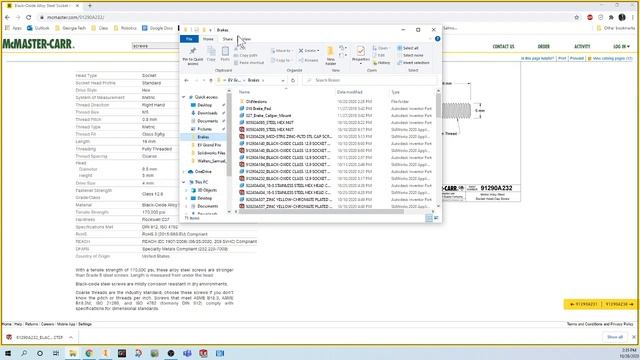Open the Explorer help icon
Screen dimensions: 640x360
pos(438,39)
